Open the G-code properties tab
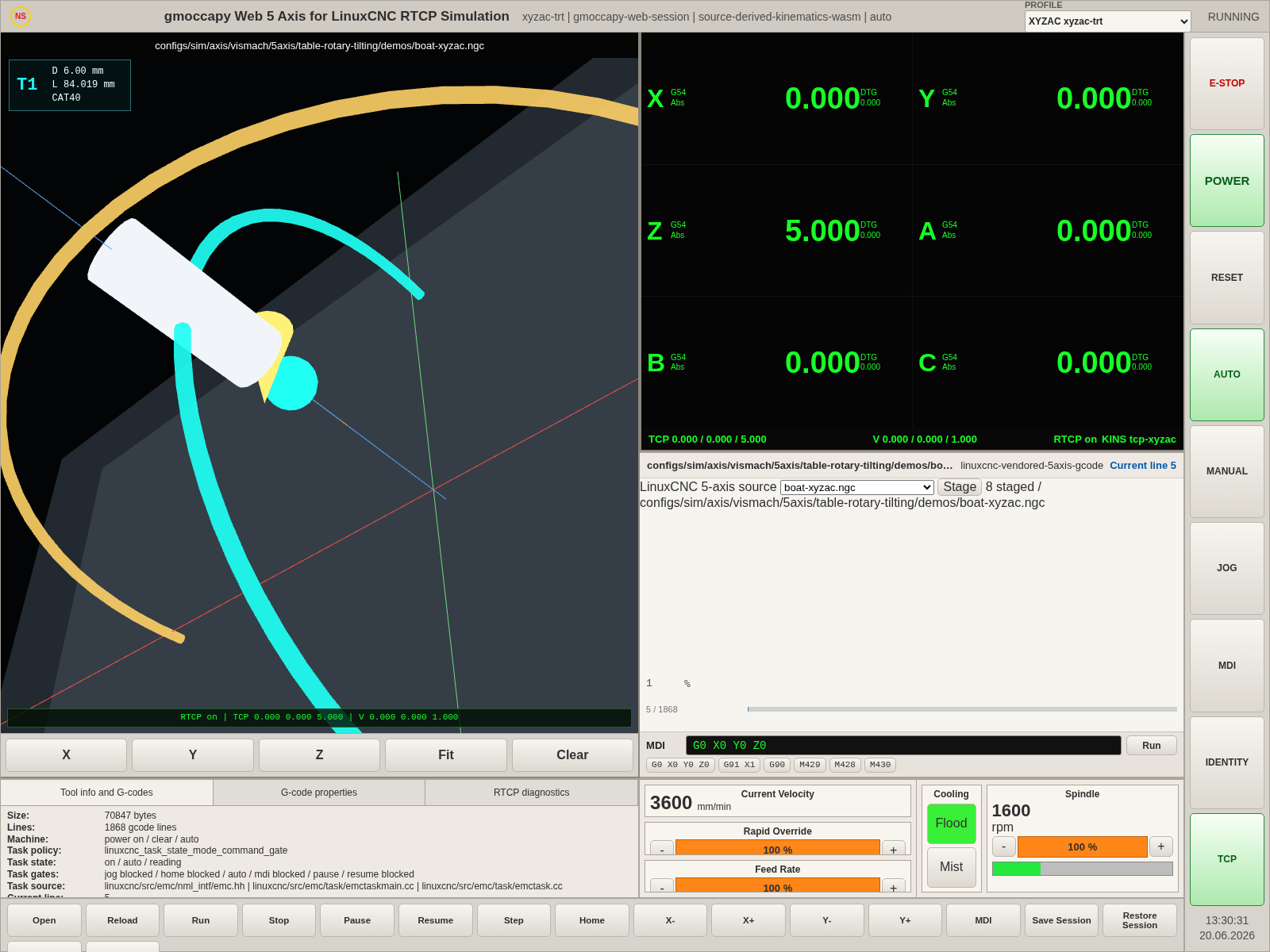Screen dimensions: 1270x952 [x=319, y=793]
